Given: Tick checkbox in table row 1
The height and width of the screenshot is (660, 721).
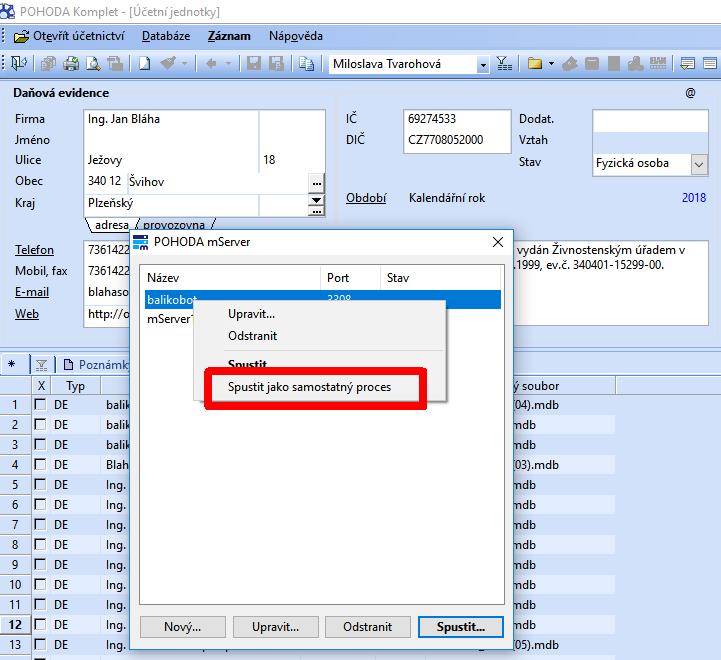Looking at the screenshot, I should [x=40, y=404].
